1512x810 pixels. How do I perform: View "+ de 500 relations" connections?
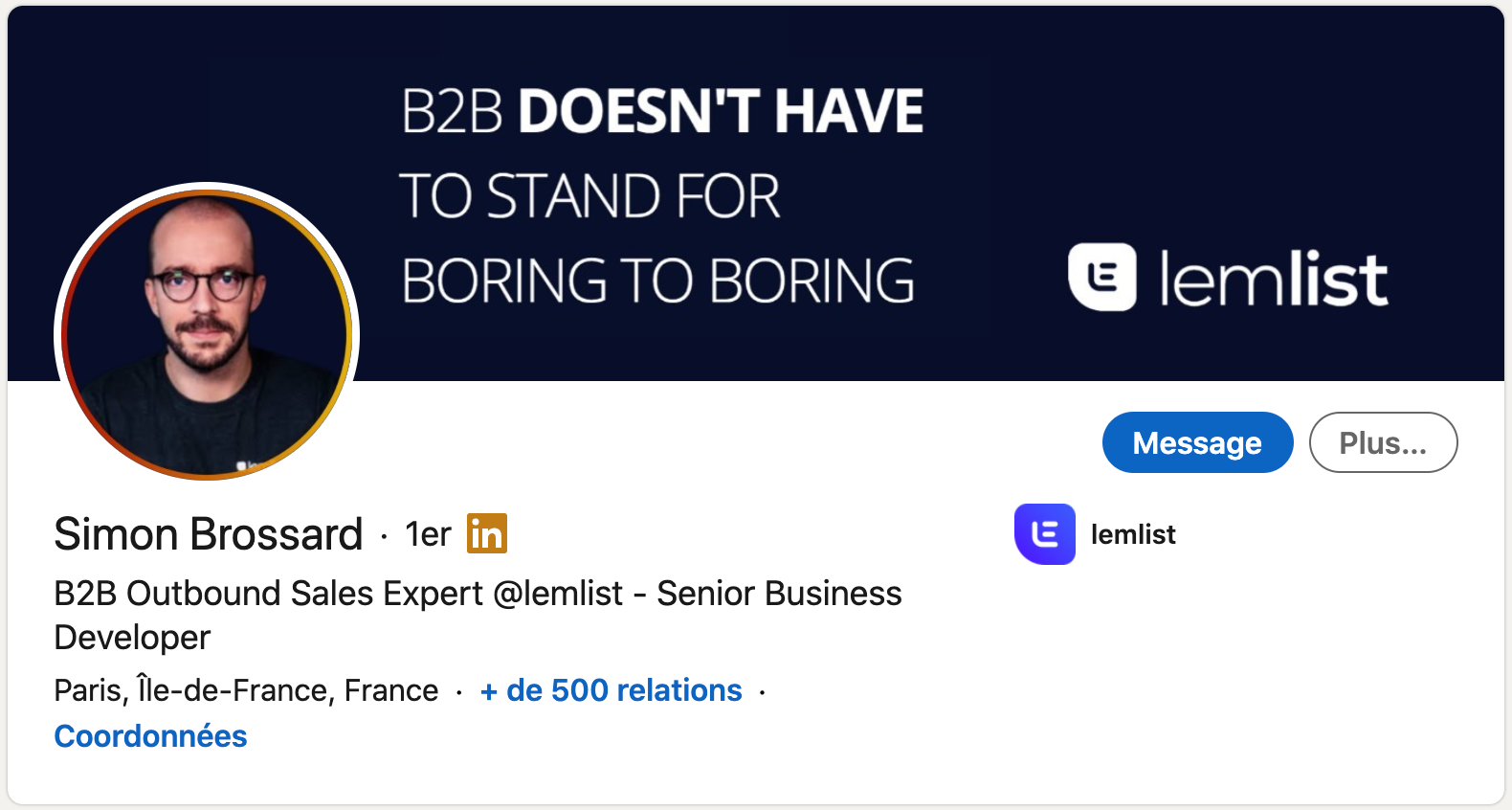tap(611, 689)
